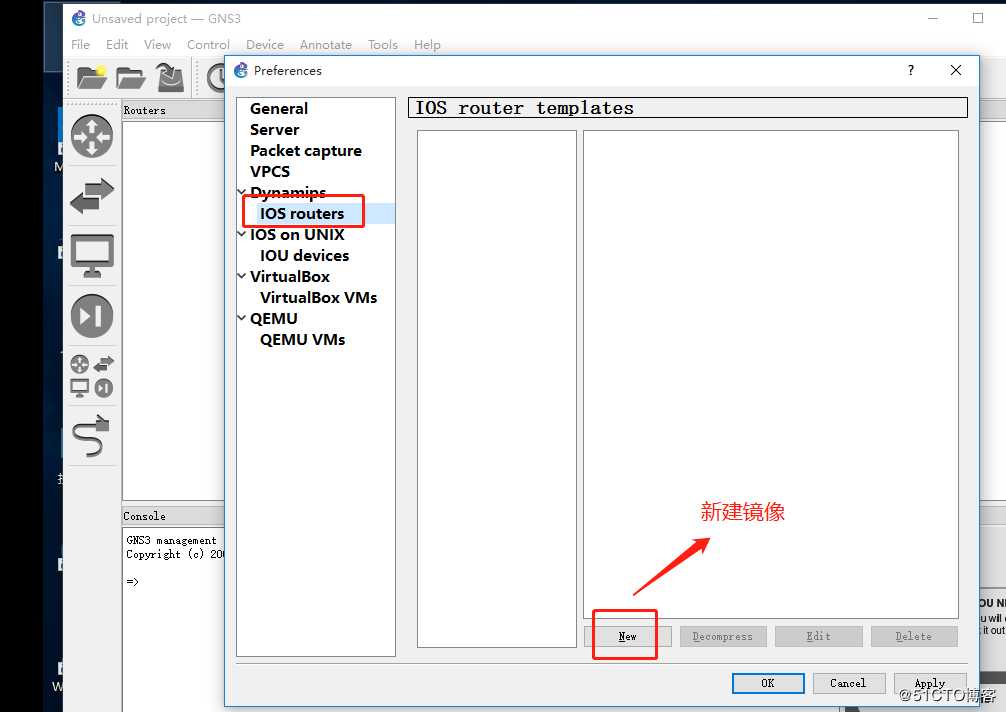This screenshot has height=712, width=1006.
Task: Browse routers device category icon
Action: tap(92, 136)
